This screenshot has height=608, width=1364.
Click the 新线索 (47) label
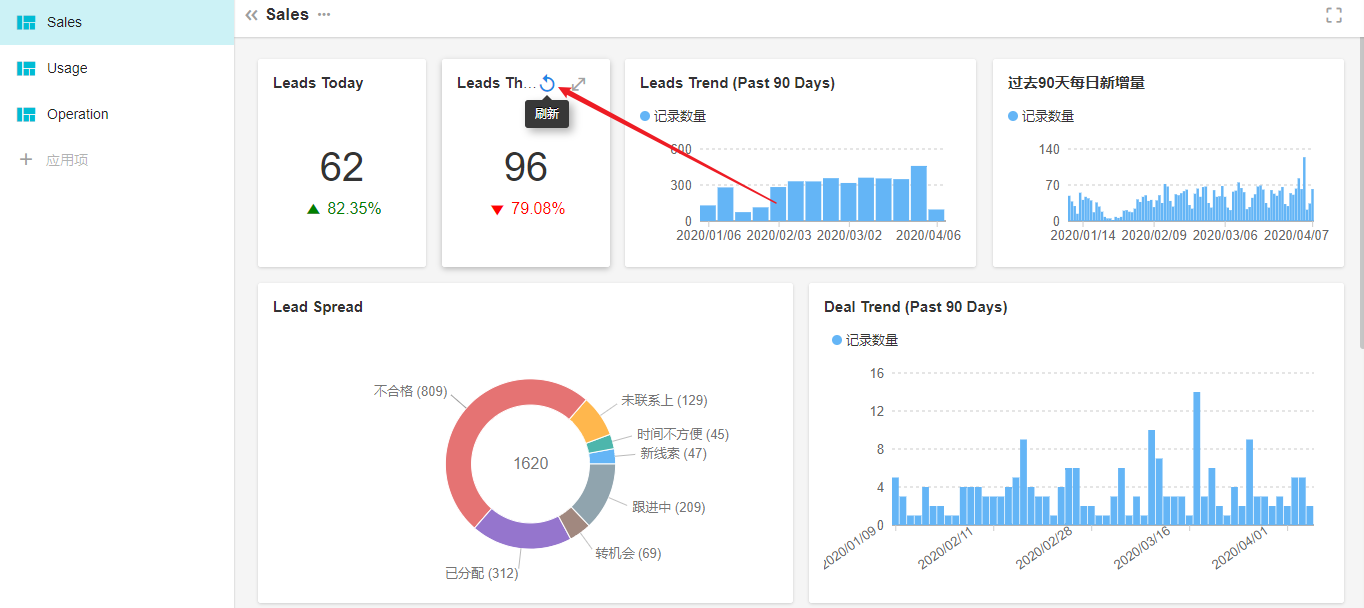click(673, 453)
